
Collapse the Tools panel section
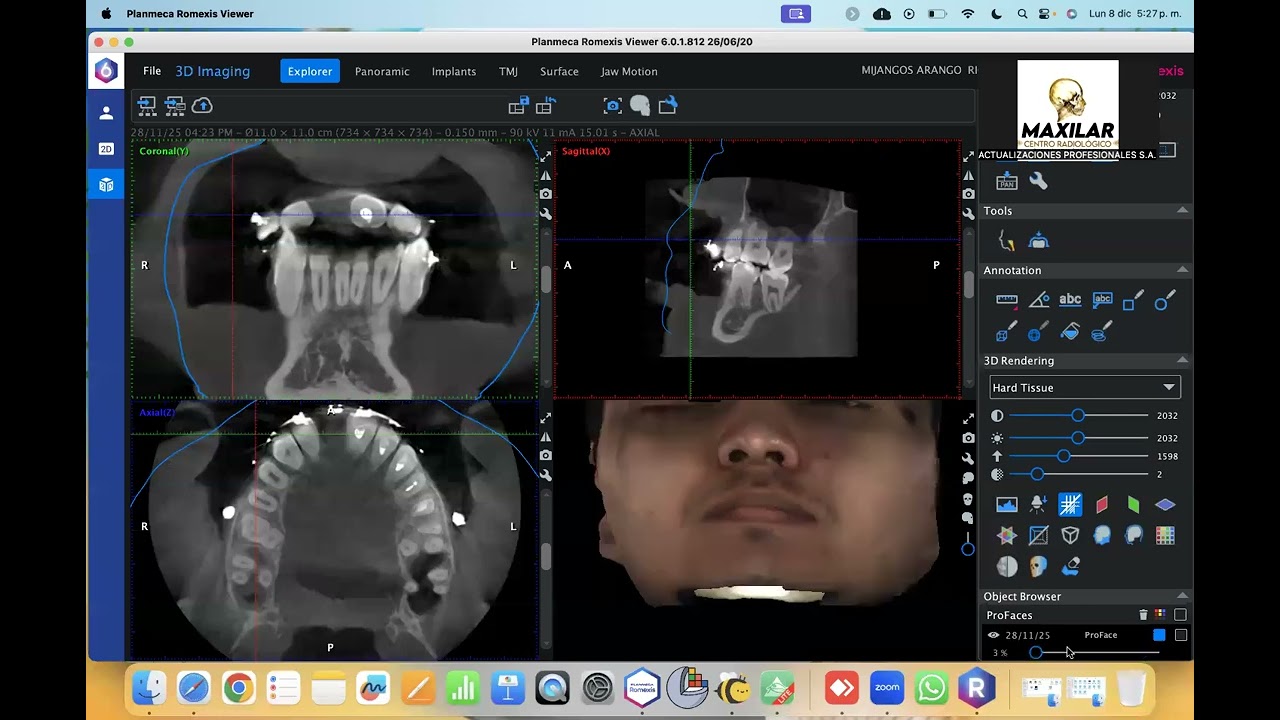click(x=1182, y=211)
